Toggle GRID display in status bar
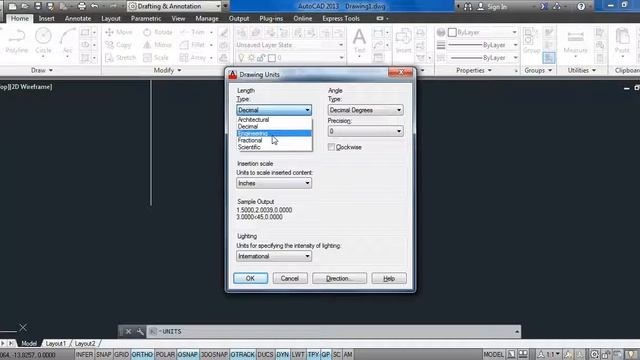Screen dimensions: 640x360 (x=121, y=354)
